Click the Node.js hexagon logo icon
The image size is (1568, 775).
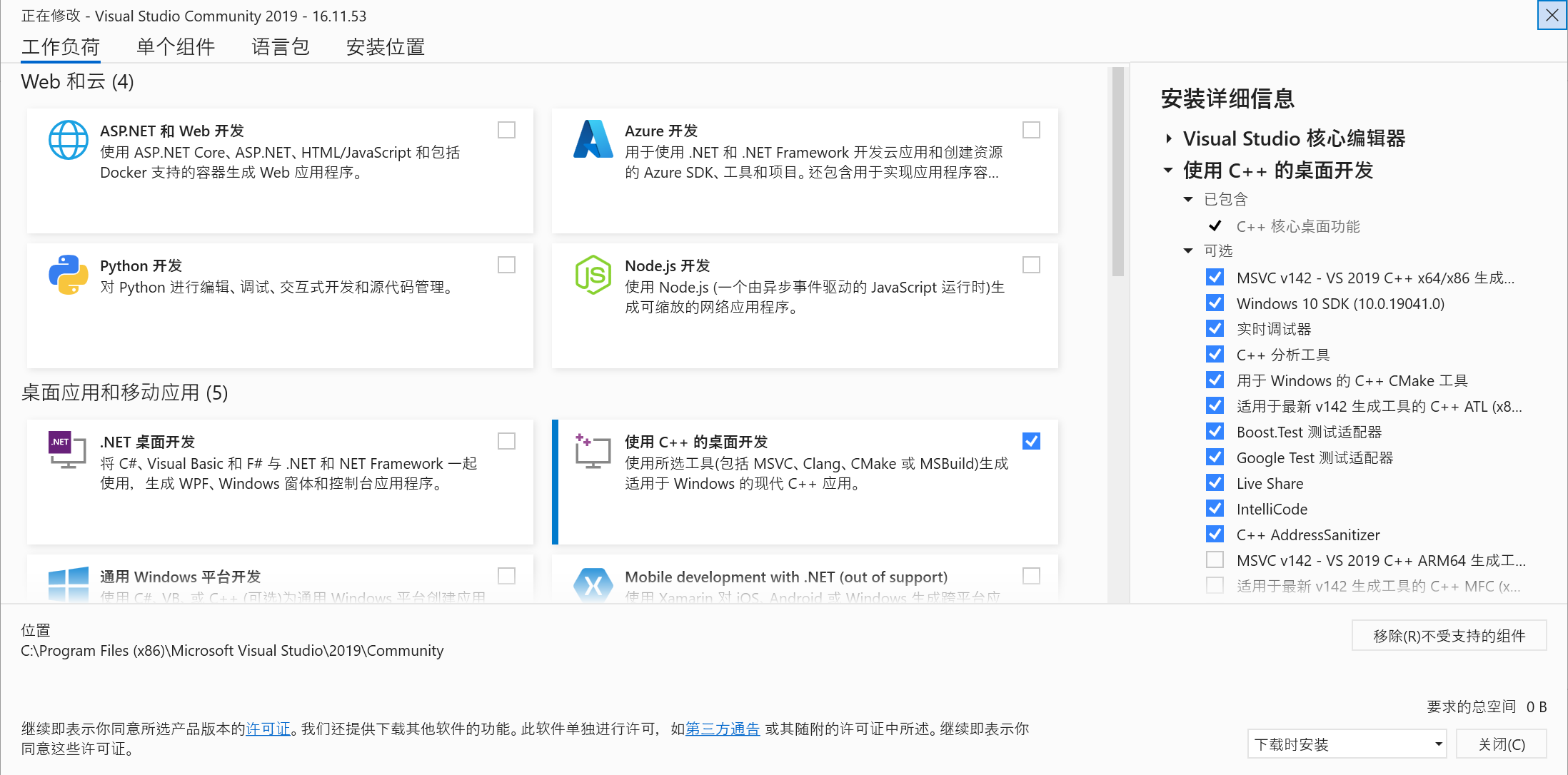tap(593, 275)
